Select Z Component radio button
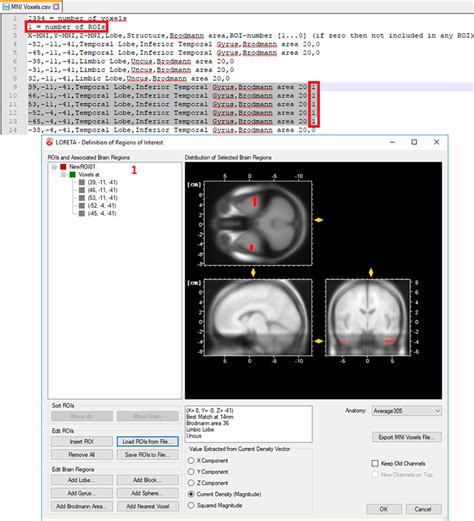The height and width of the screenshot is (521, 474). pyautogui.click(x=191, y=483)
